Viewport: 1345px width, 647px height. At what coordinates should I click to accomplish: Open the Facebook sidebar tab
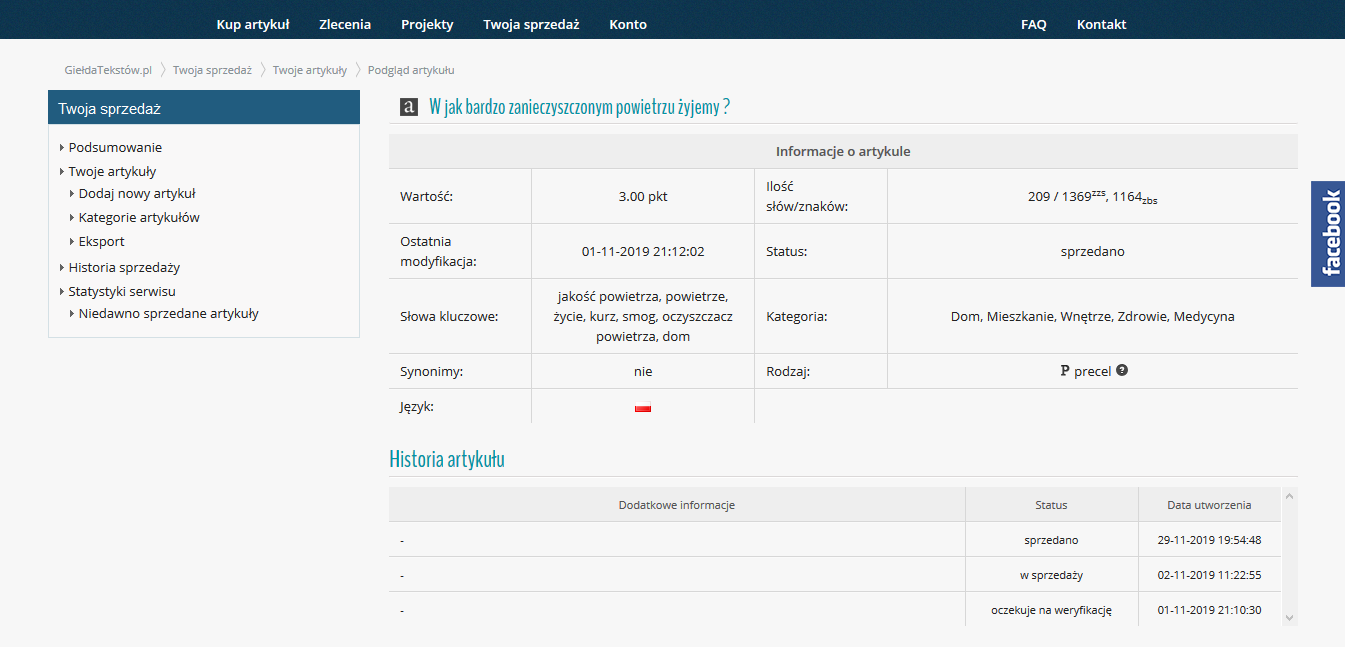tap(1328, 235)
